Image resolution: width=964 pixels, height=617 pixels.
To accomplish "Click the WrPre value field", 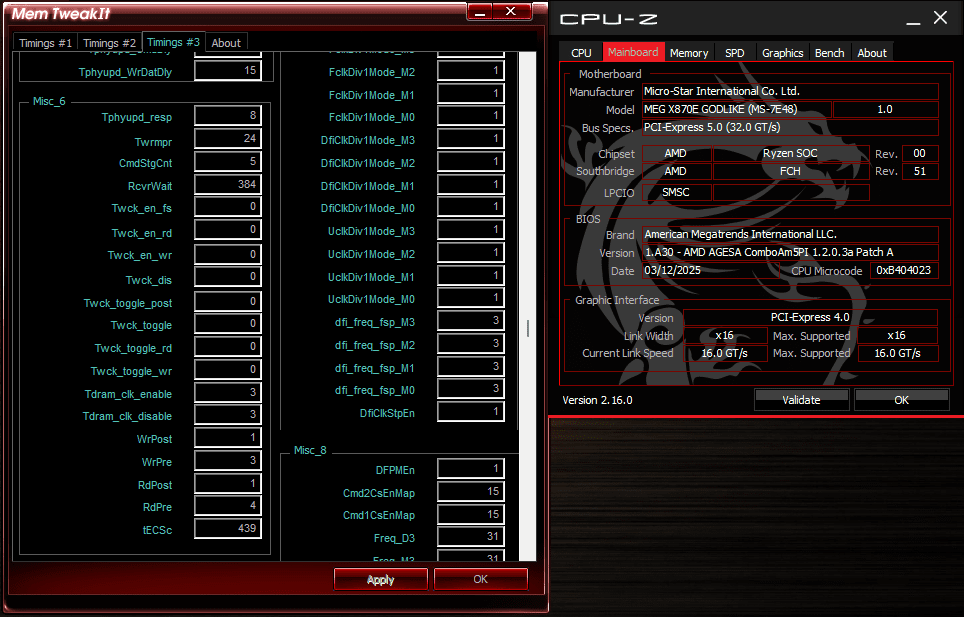I will click(x=227, y=460).
